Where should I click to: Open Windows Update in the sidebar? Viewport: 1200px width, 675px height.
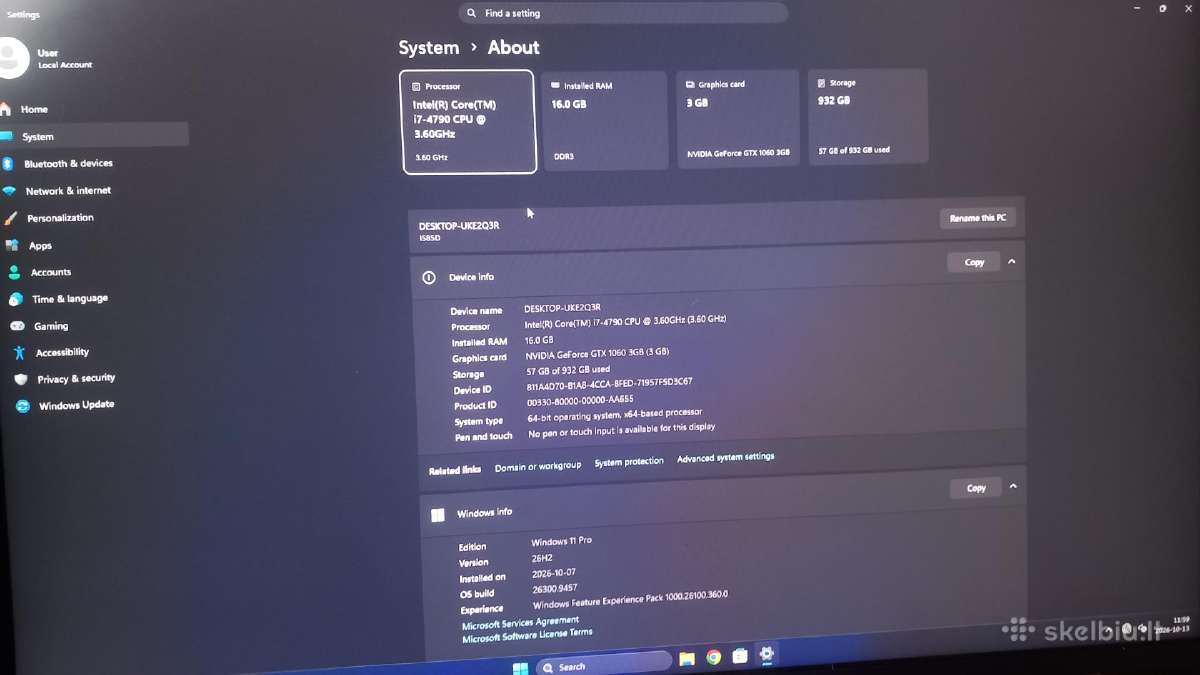(x=76, y=405)
